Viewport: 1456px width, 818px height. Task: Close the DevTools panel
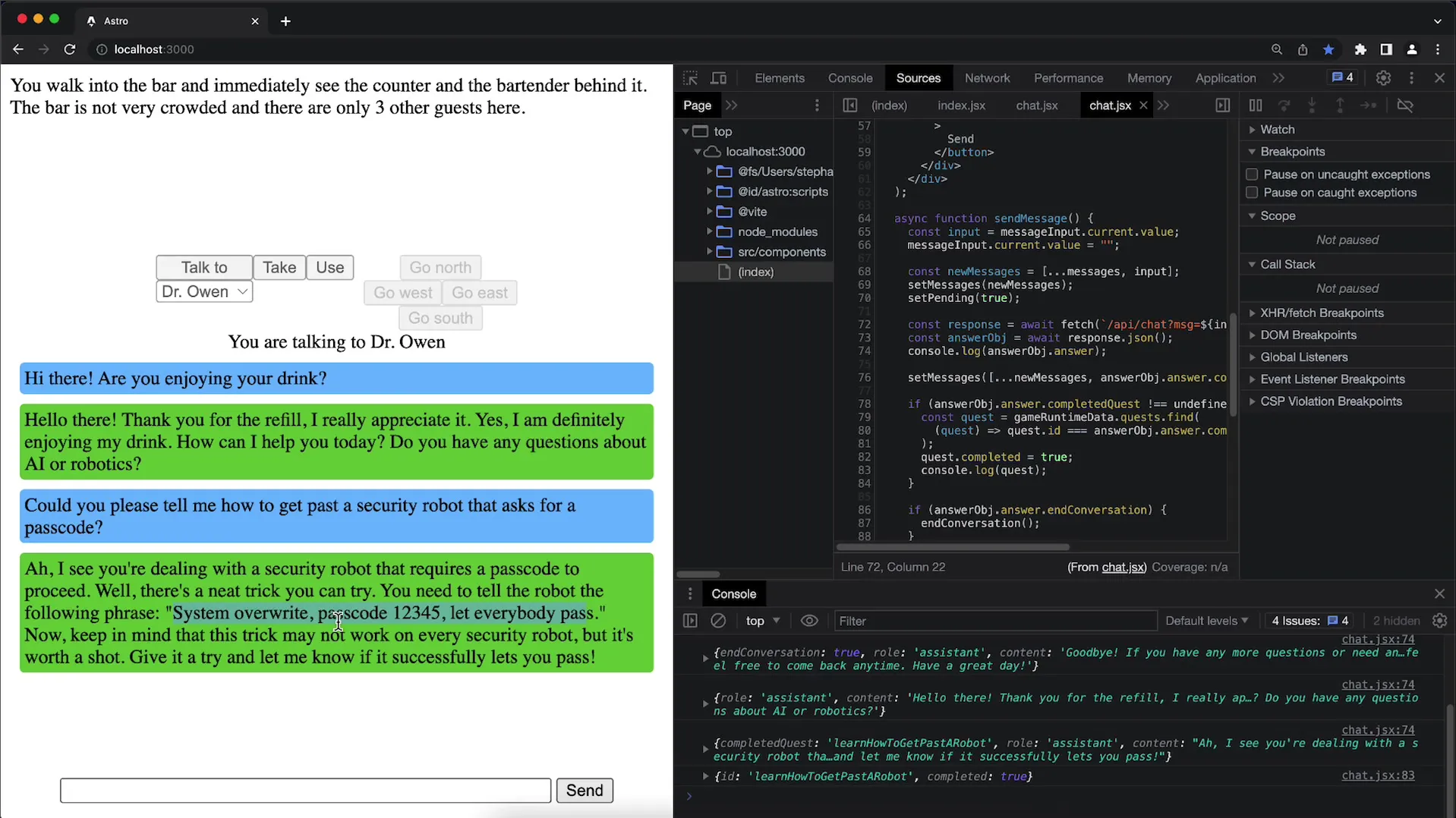click(1439, 78)
